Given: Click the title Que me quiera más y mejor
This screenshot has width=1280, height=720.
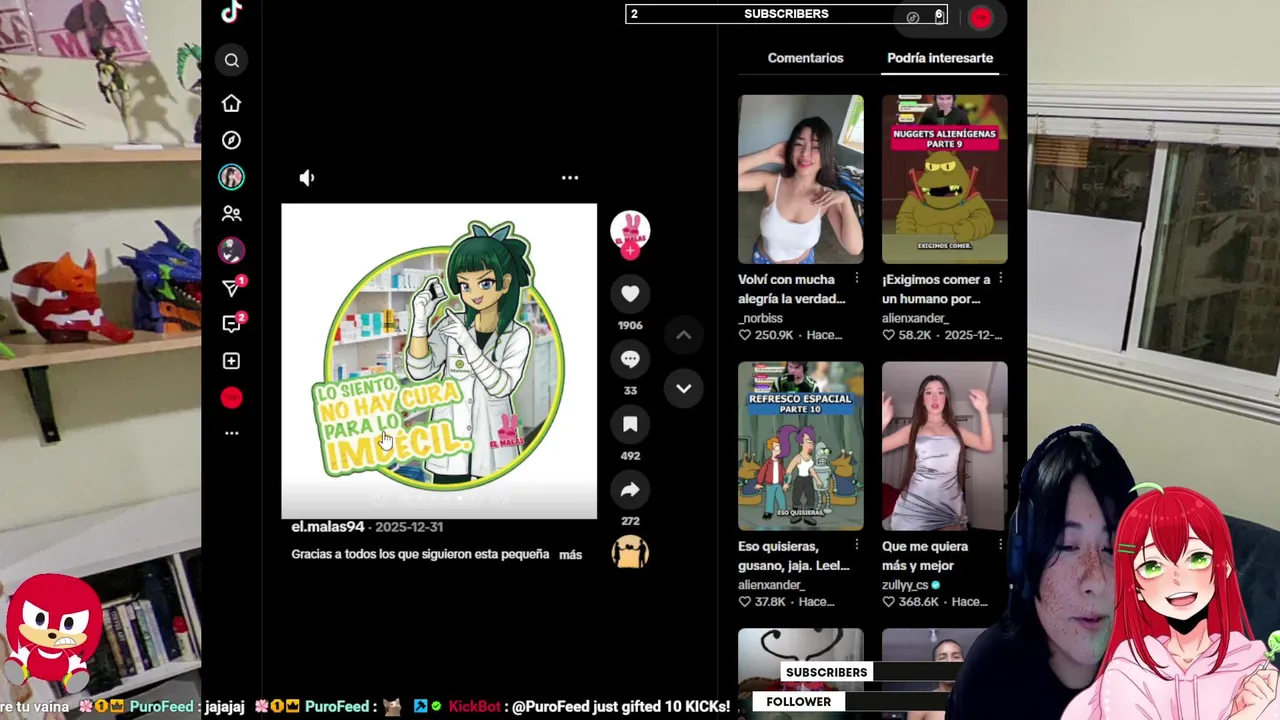Looking at the screenshot, I should (925, 556).
